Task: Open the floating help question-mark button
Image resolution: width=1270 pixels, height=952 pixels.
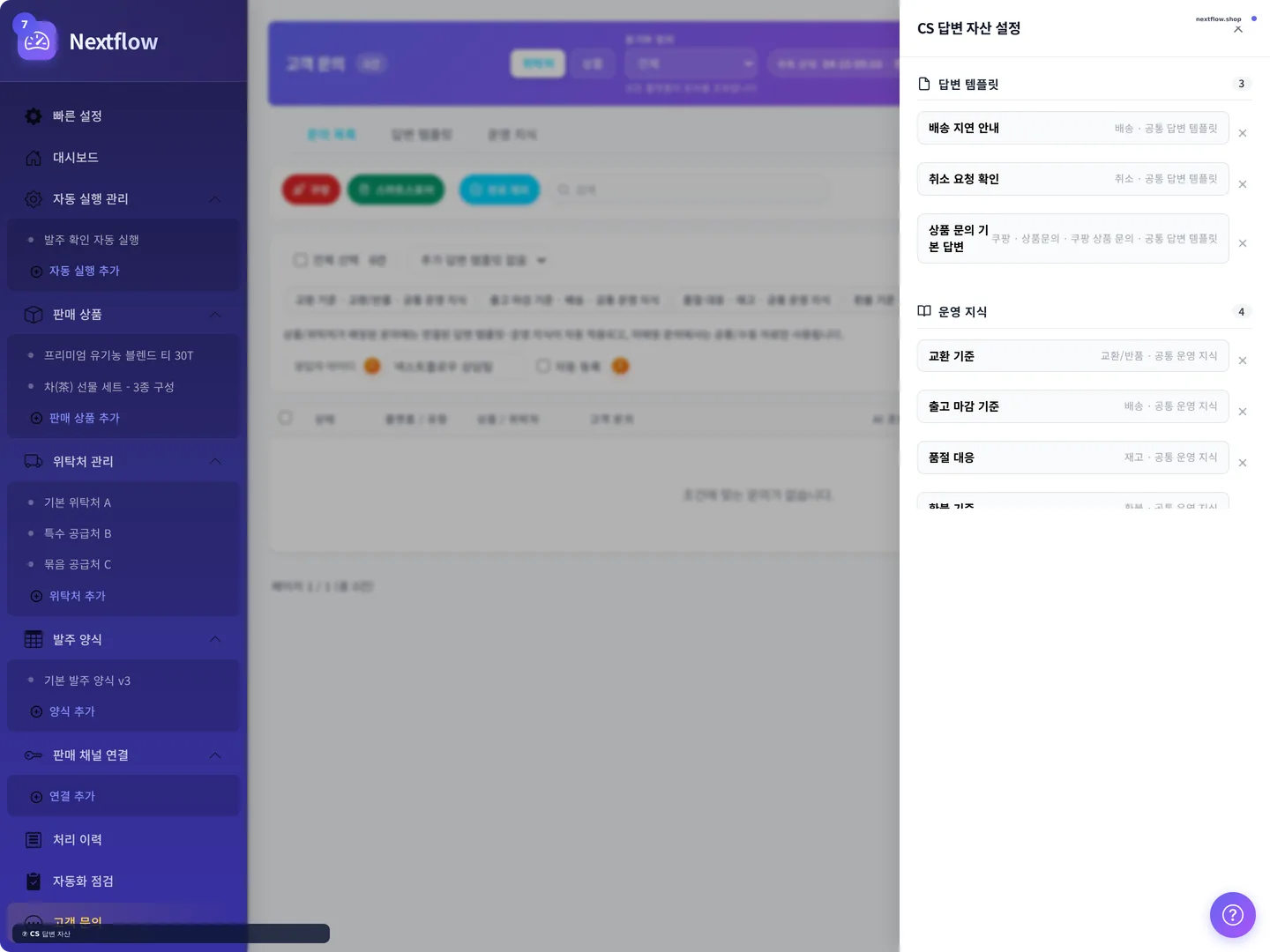Action: click(1232, 914)
